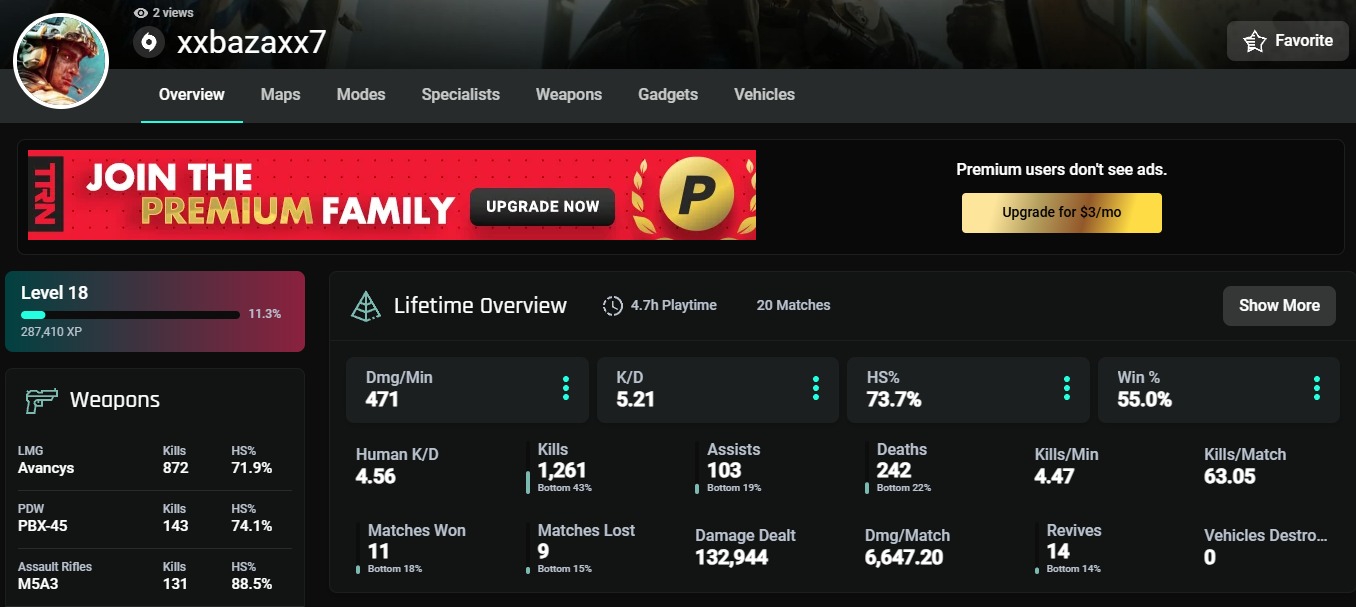Click the 11.3% level progress value

coord(265,314)
